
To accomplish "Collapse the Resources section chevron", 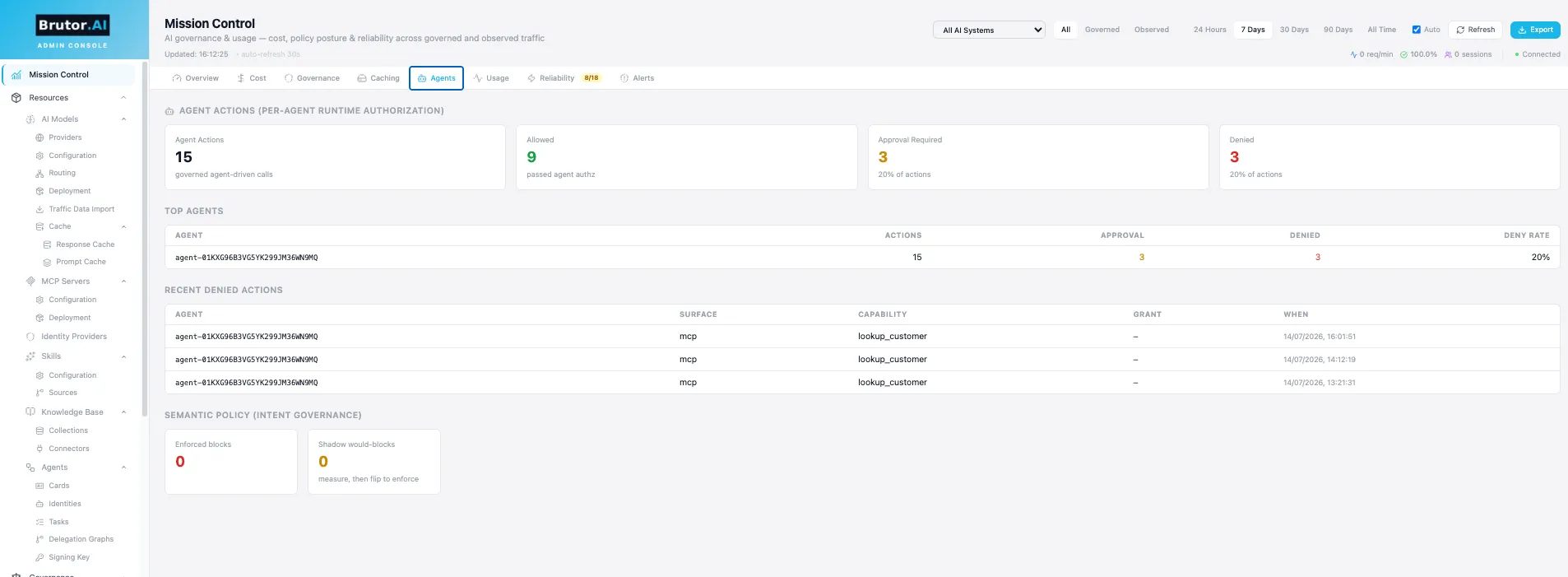I will (x=123, y=98).
